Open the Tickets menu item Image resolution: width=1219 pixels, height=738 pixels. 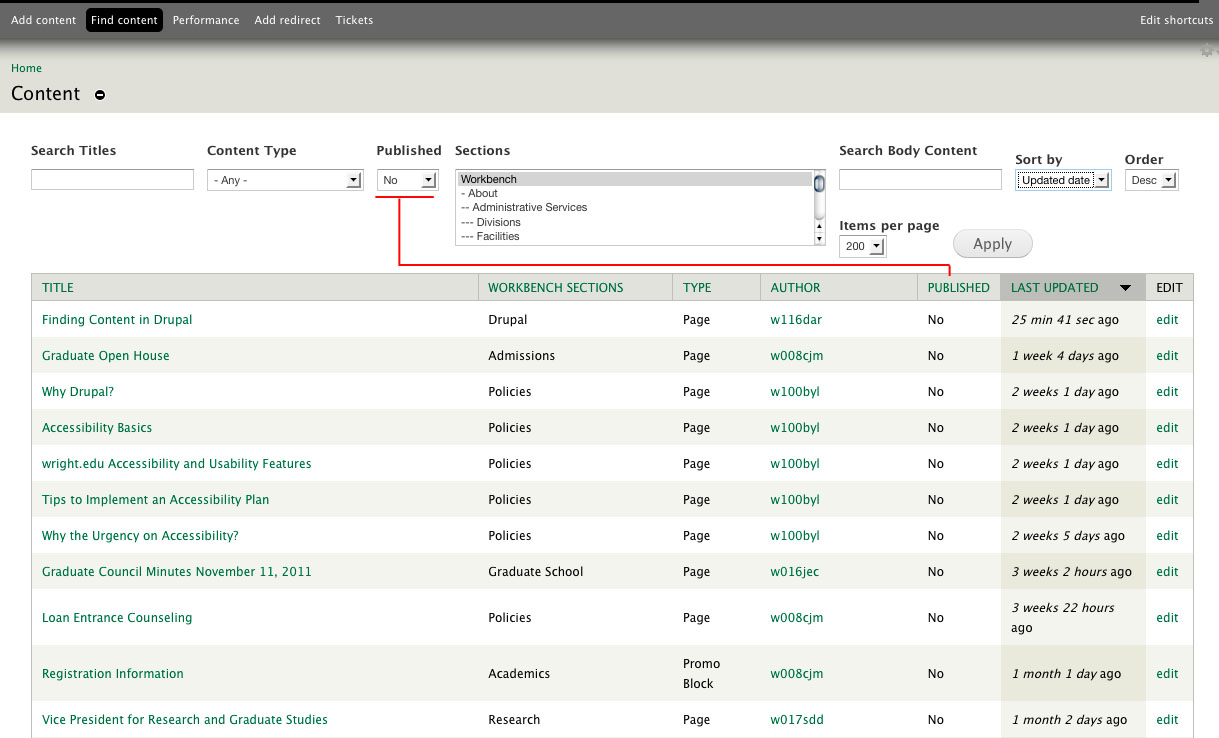pyautogui.click(x=354, y=19)
